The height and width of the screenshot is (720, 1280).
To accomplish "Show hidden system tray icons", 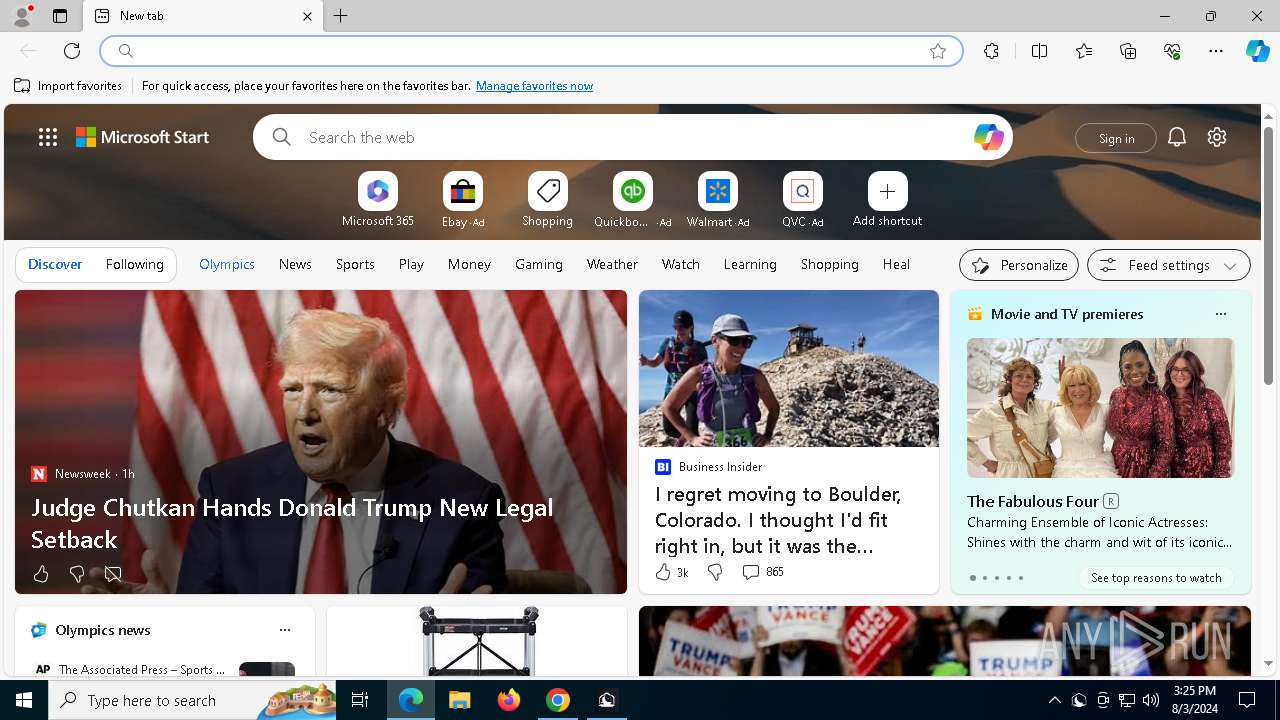I will pos(1054,700).
